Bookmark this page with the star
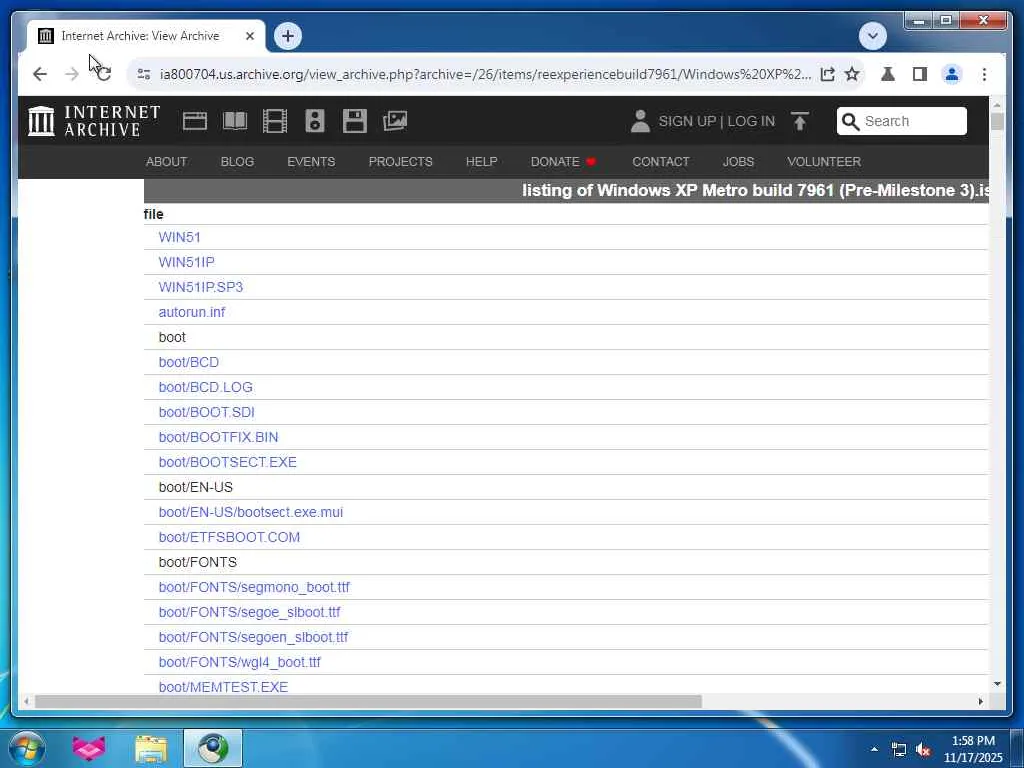 tap(852, 74)
